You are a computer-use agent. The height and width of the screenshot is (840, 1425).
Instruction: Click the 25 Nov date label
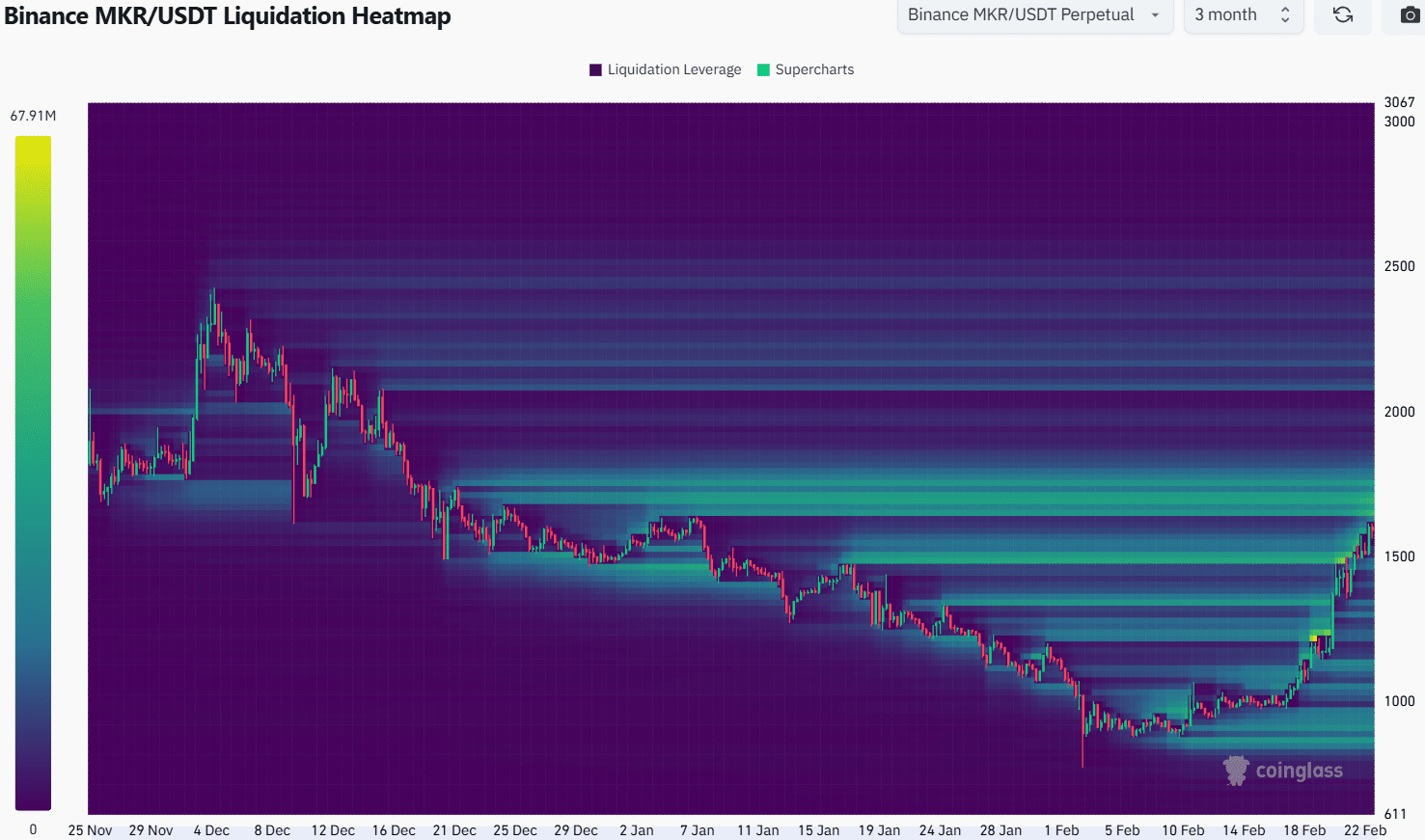click(x=90, y=830)
